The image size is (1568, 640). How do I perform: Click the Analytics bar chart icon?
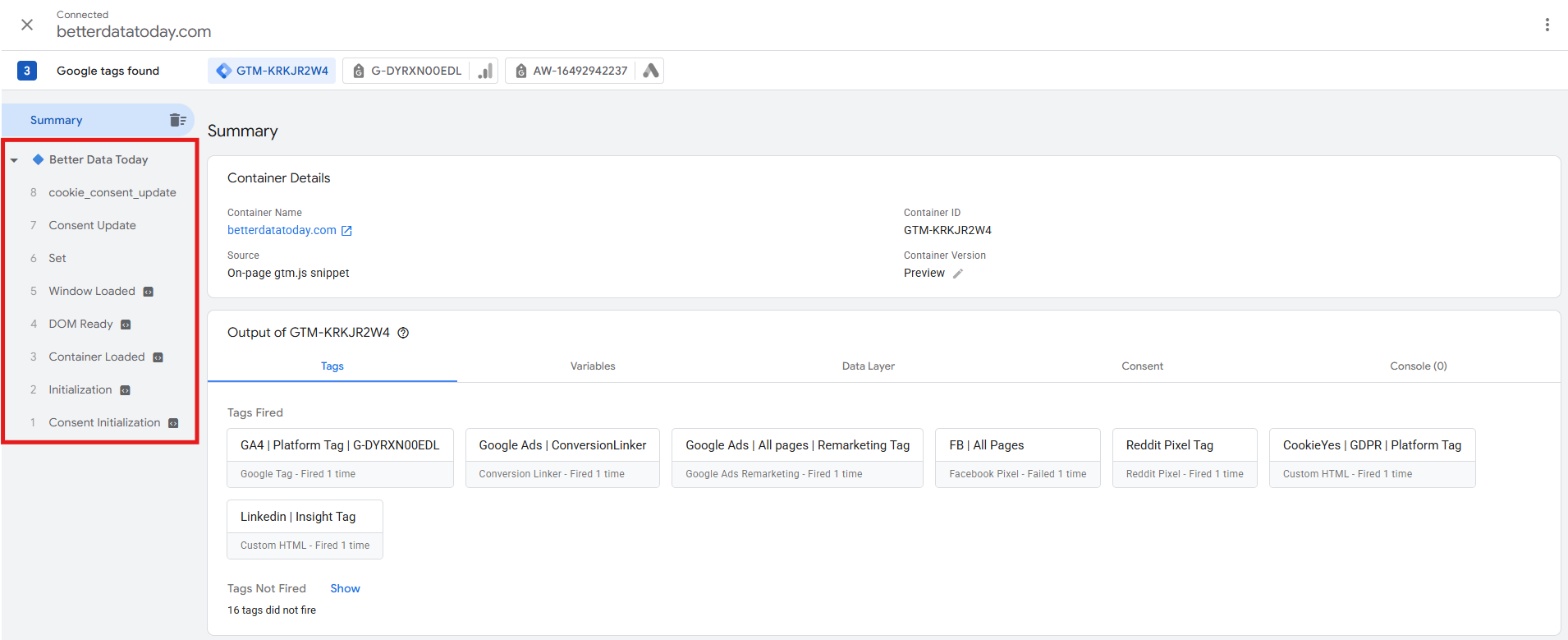coord(485,71)
